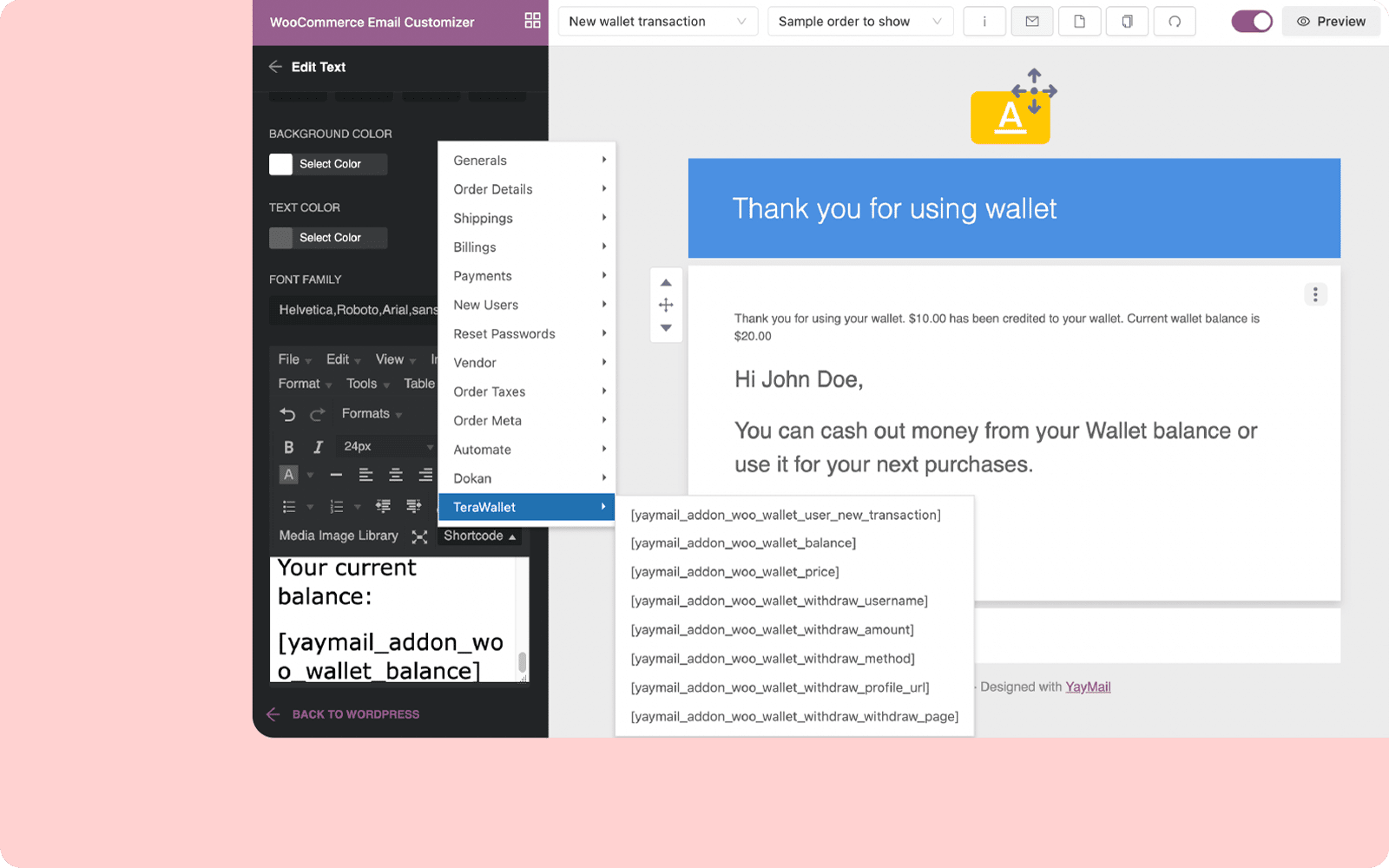Click the info icon in the top toolbar

point(984,22)
